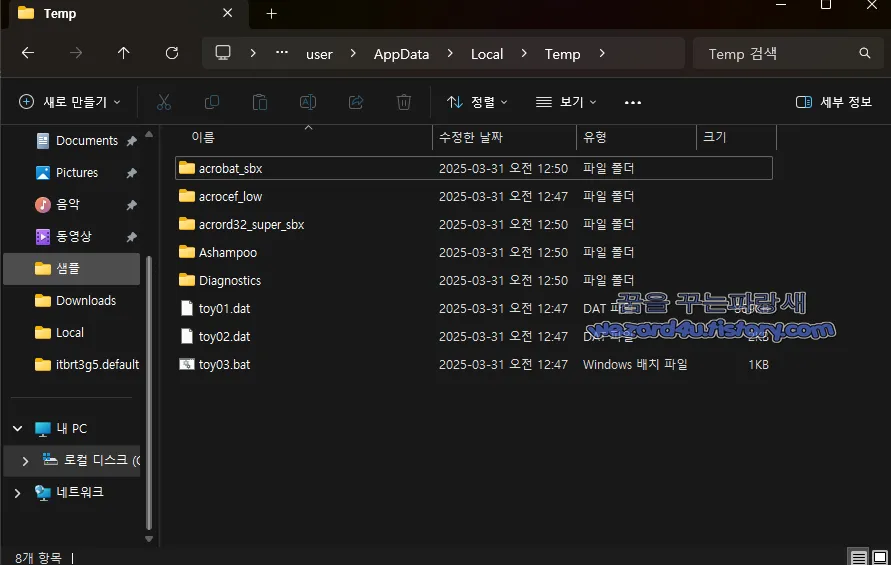The image size is (891, 565).
Task: Select the acrocef_low folder
Action: tap(474, 196)
